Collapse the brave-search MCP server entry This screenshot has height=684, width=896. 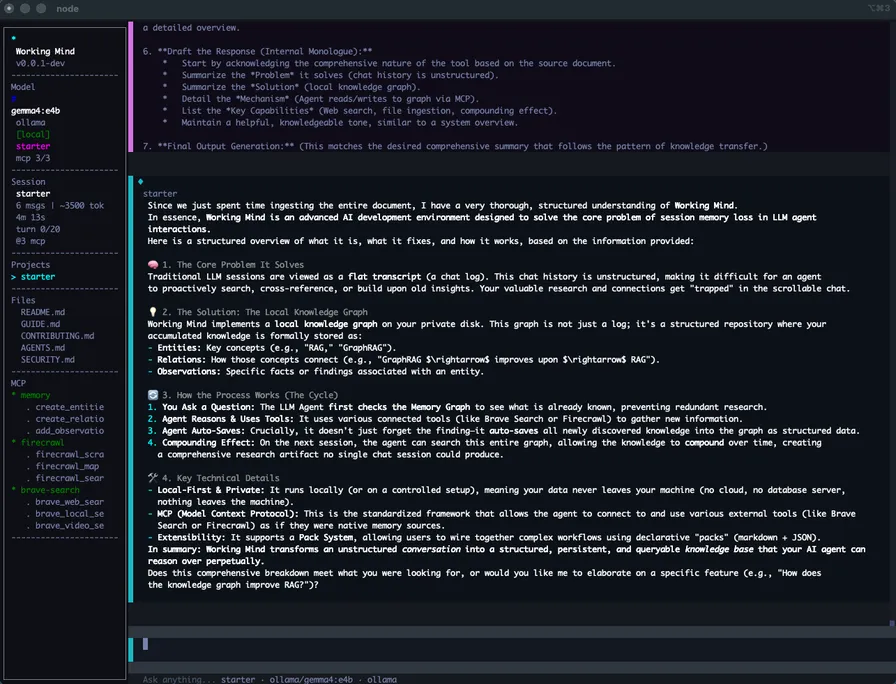click(x=46, y=490)
